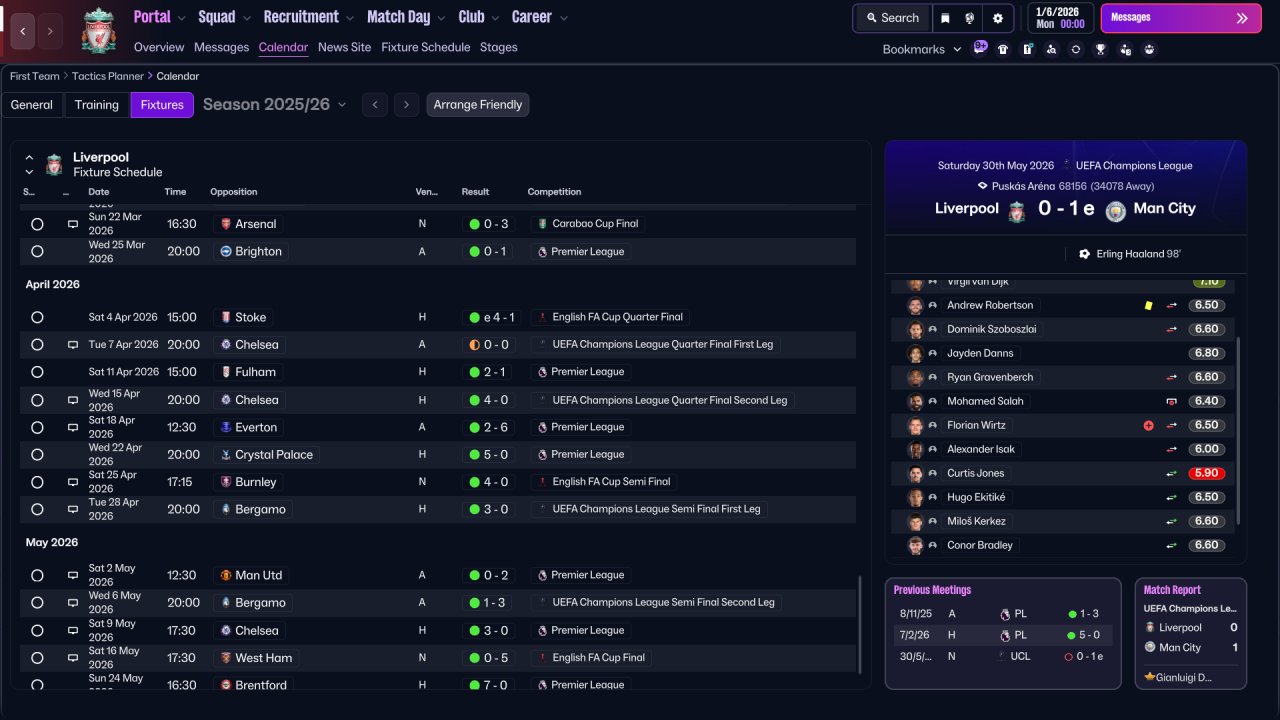
Task: Expand the Bookmarks dropdown
Action: pos(922,49)
